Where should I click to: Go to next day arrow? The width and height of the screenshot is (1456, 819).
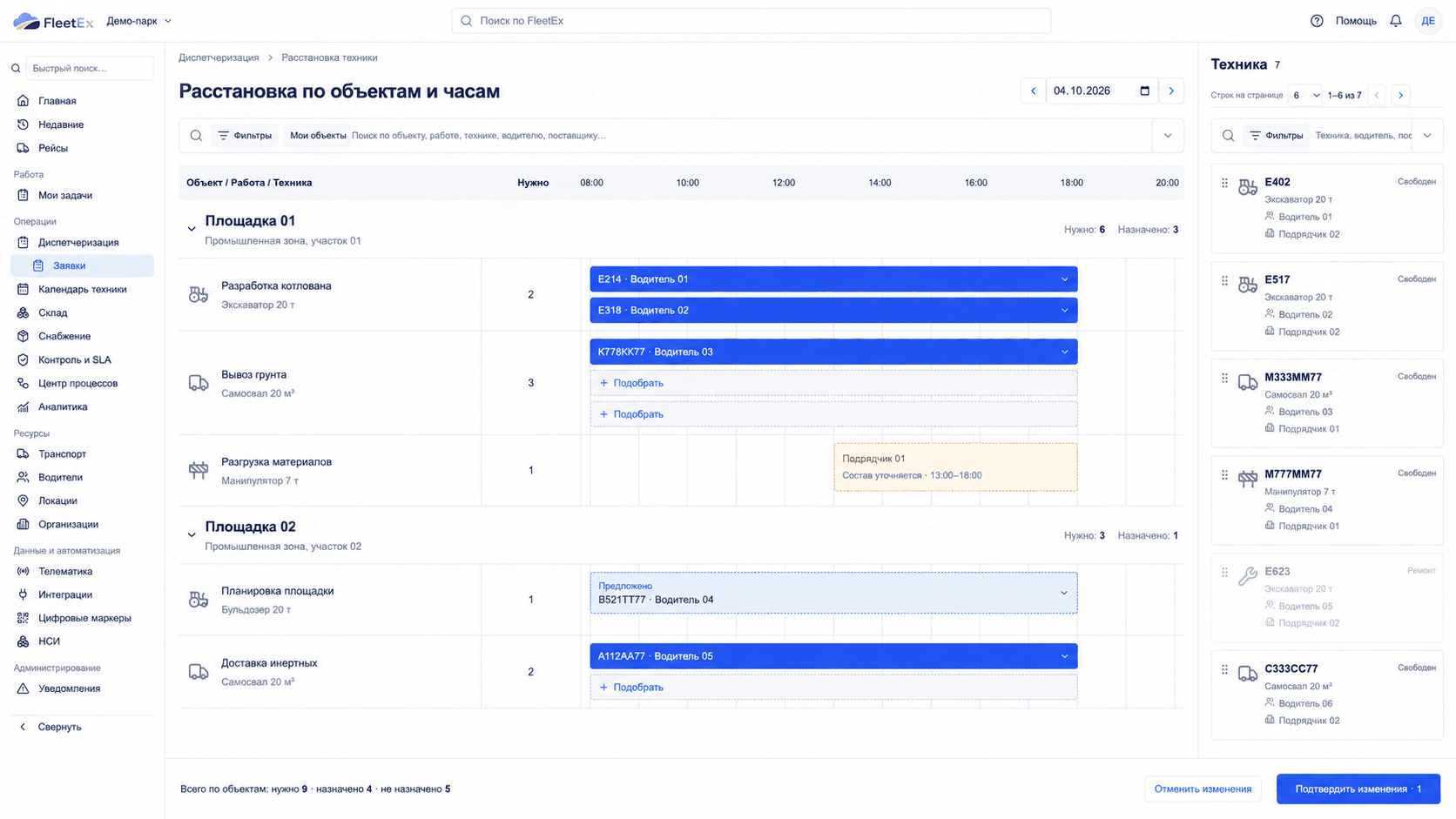1171,91
